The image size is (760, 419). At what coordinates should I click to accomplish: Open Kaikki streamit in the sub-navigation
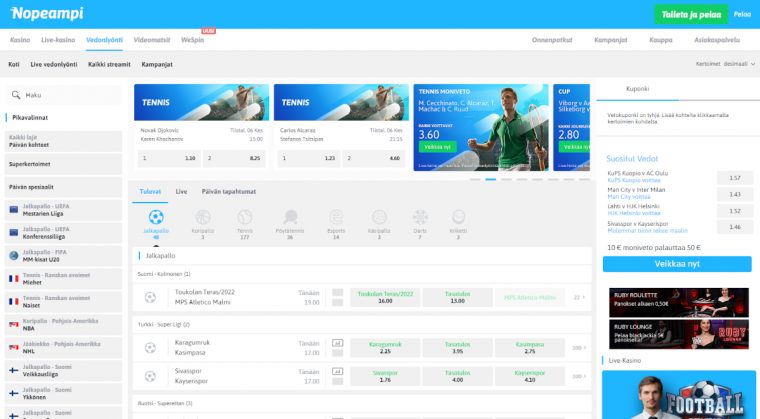pos(110,64)
